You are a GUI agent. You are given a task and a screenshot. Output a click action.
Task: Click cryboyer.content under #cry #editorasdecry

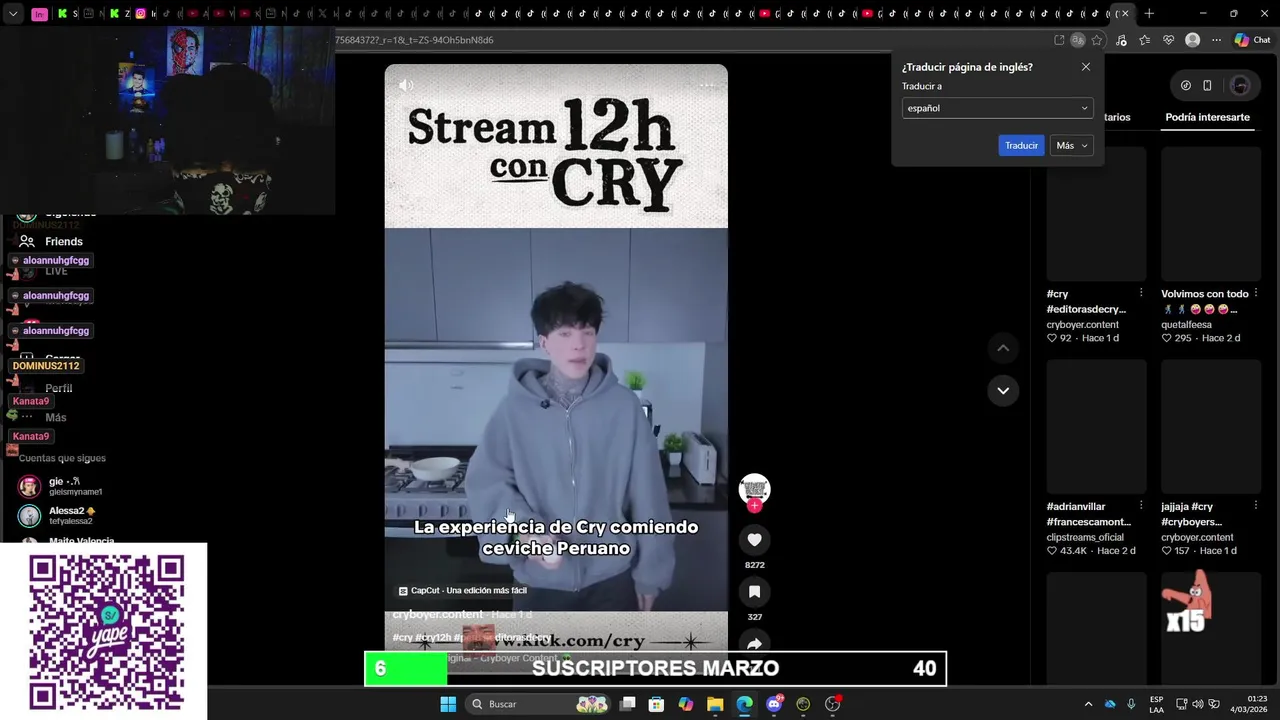point(1083,324)
